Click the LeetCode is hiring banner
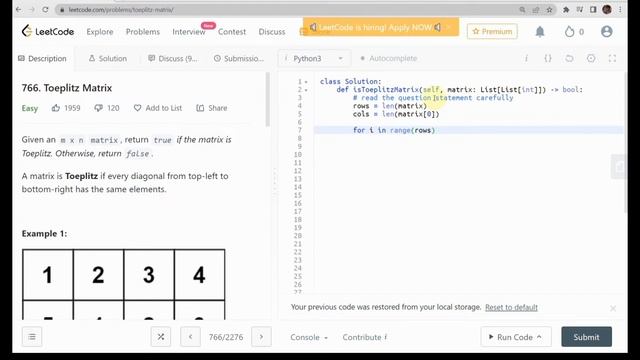The height and width of the screenshot is (360, 640). (x=380, y=27)
